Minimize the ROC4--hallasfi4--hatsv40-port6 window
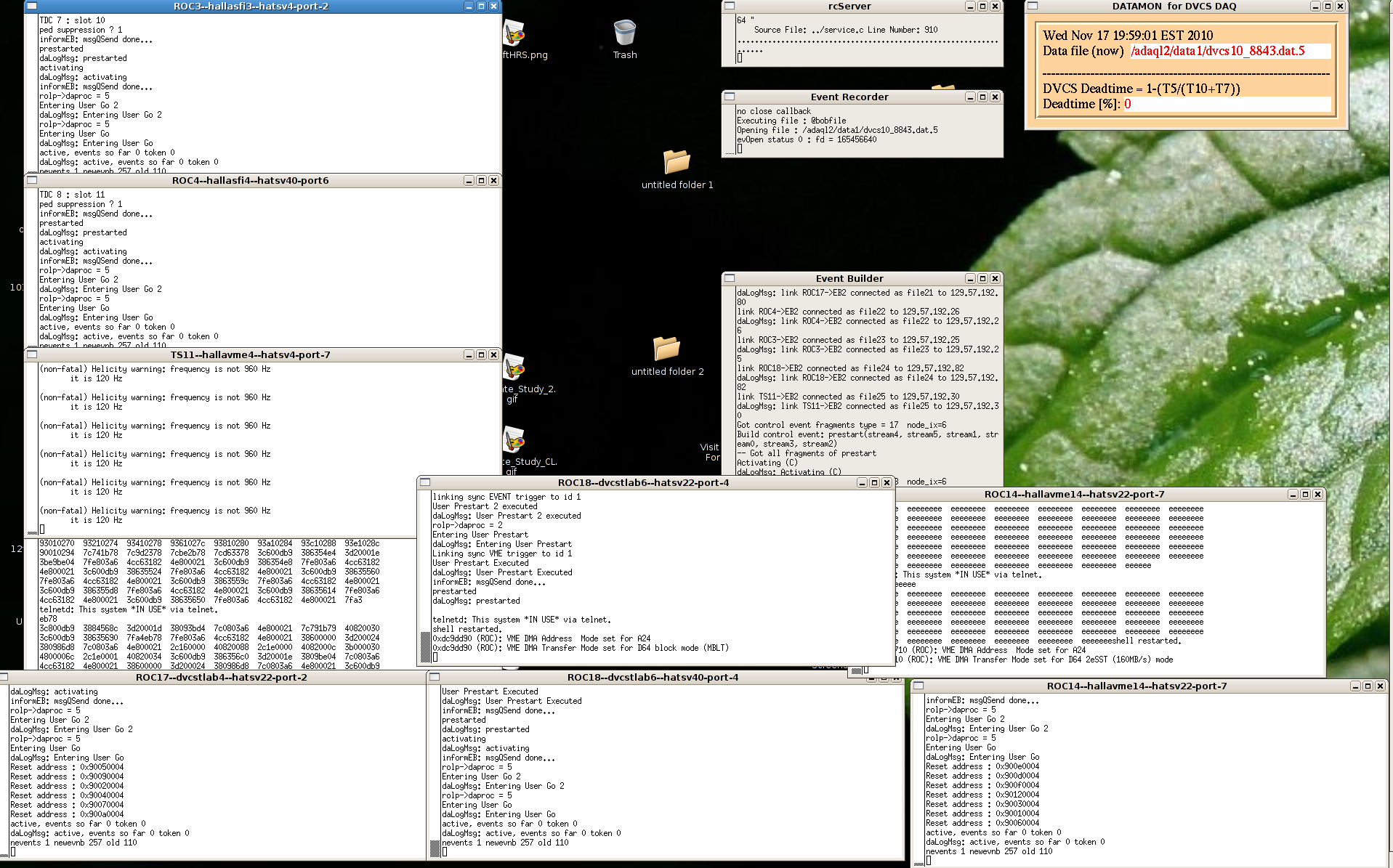The image size is (1393, 868). (469, 180)
